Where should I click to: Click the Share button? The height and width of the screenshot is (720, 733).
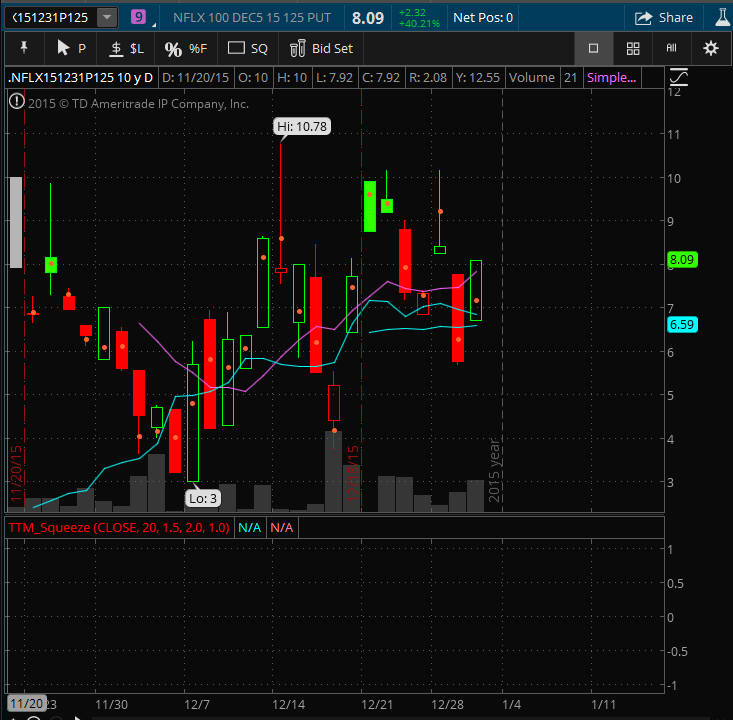point(664,17)
